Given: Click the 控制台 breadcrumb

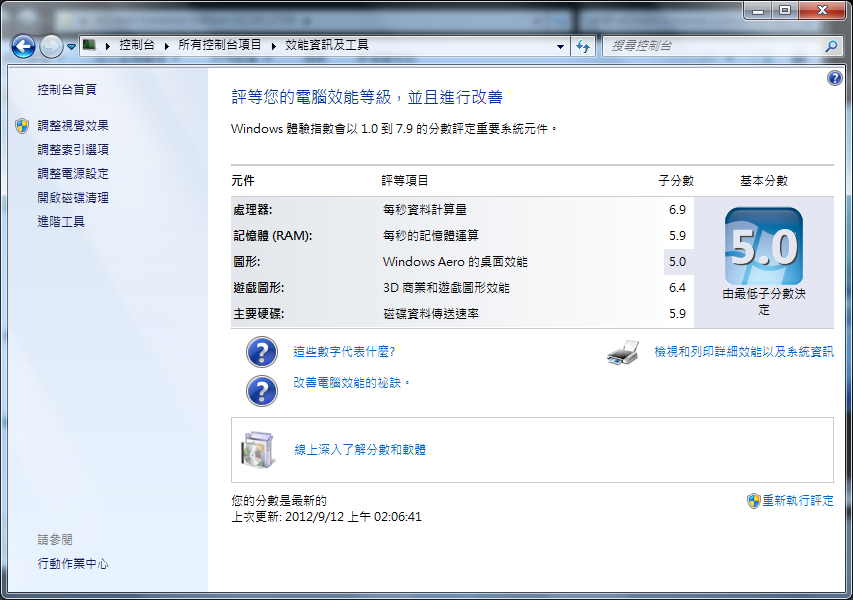Looking at the screenshot, I should [x=137, y=45].
